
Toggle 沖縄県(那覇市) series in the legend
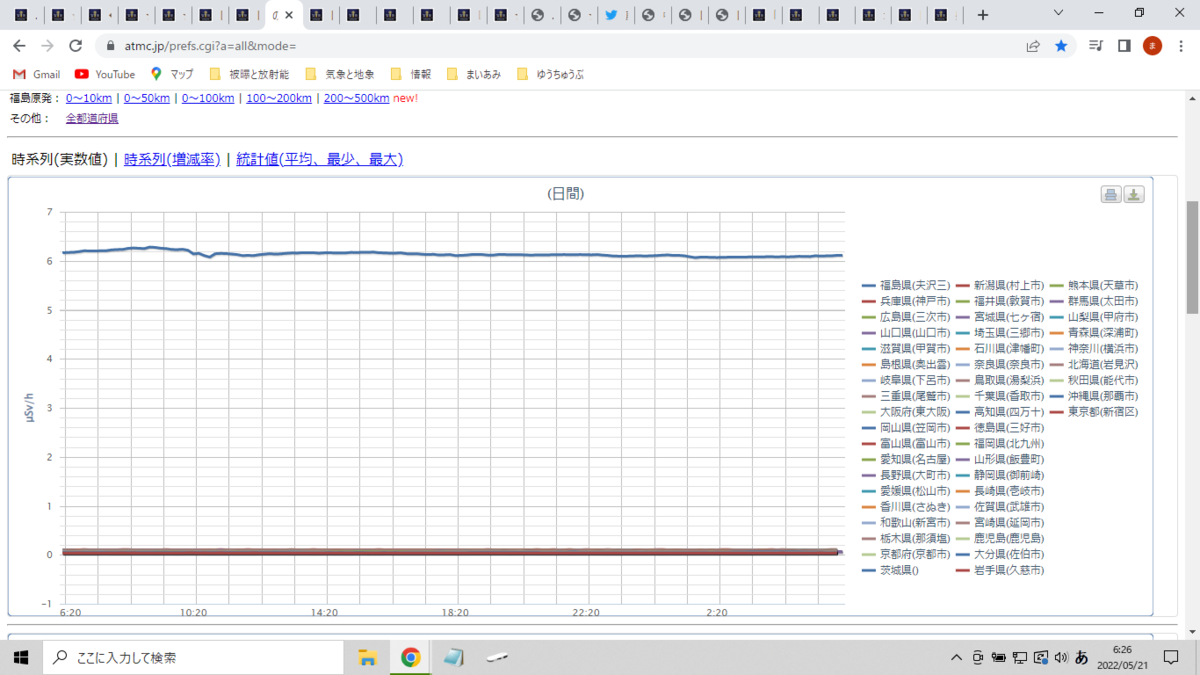click(x=1094, y=395)
